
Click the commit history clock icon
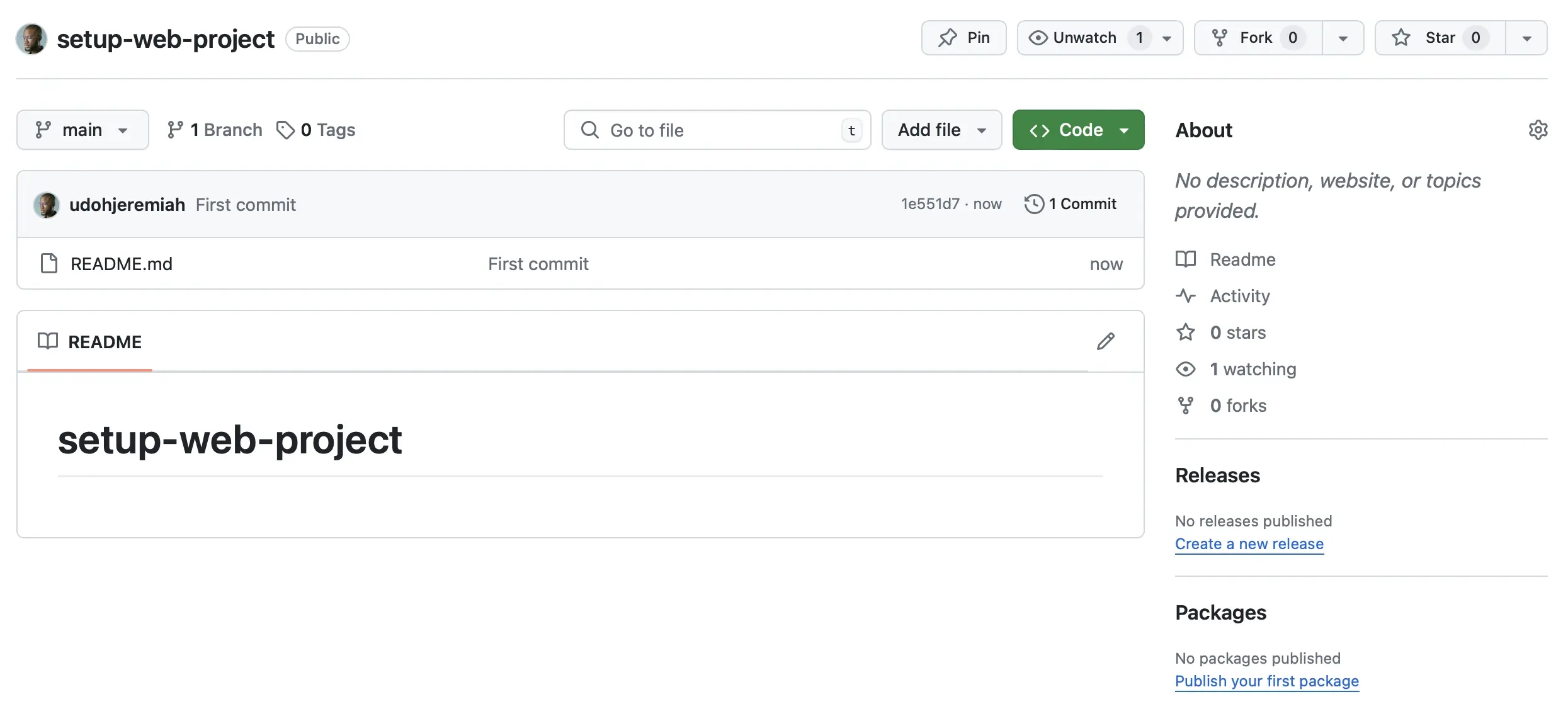click(x=1032, y=204)
